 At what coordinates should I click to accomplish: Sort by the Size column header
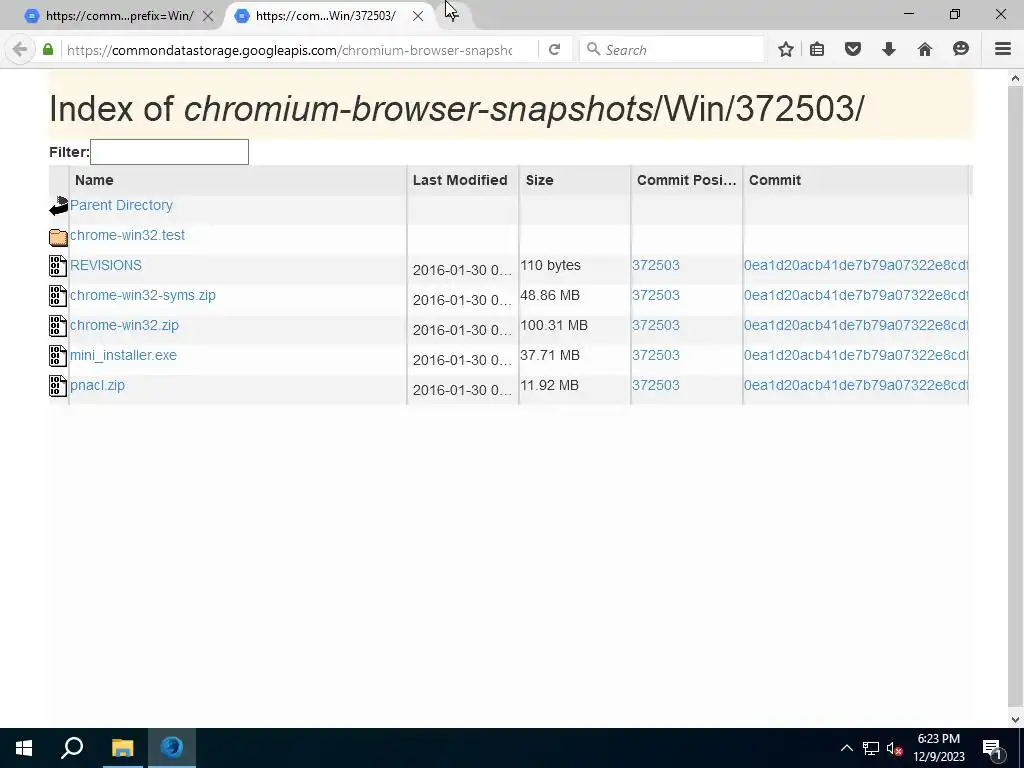pos(575,180)
